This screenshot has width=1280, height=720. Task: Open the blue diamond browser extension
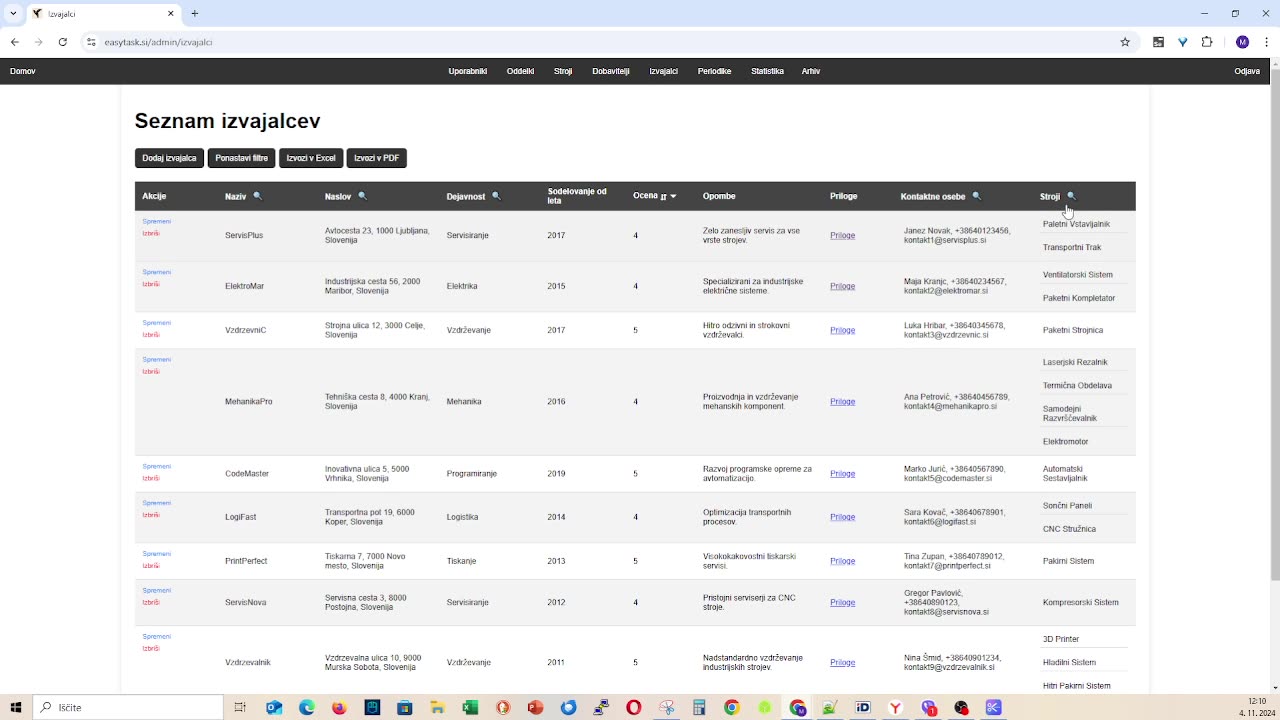point(1183,42)
